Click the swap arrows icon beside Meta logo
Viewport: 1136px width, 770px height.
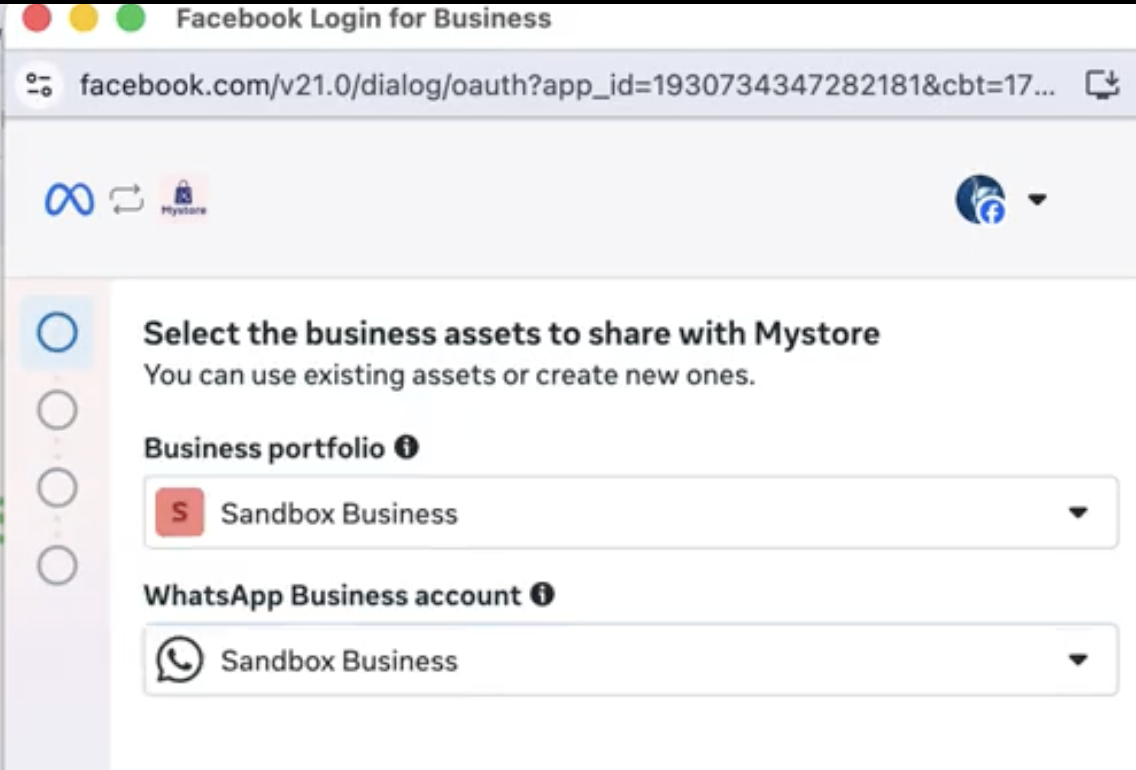pyautogui.click(x=127, y=199)
